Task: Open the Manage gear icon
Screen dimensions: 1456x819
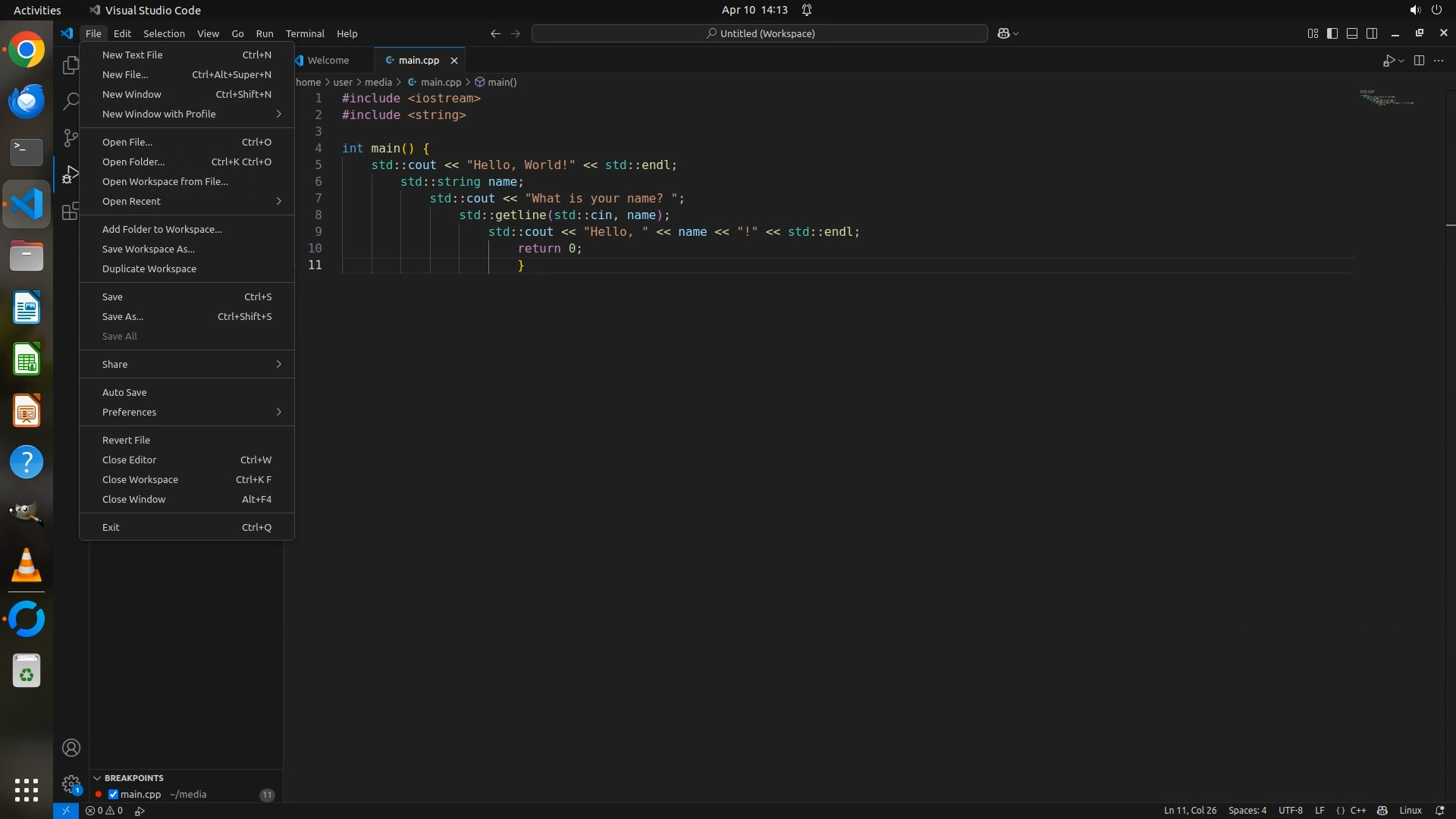Action: (71, 784)
